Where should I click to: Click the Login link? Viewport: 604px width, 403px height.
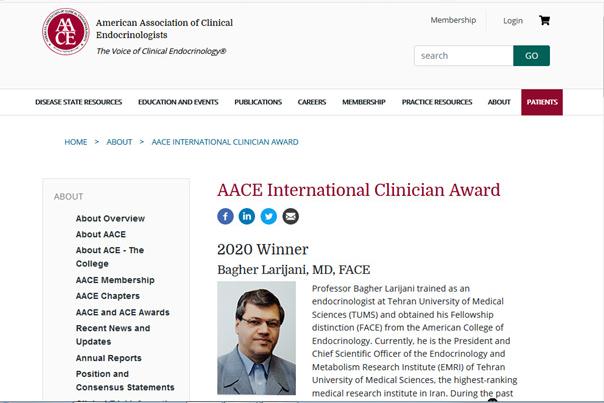(x=513, y=21)
